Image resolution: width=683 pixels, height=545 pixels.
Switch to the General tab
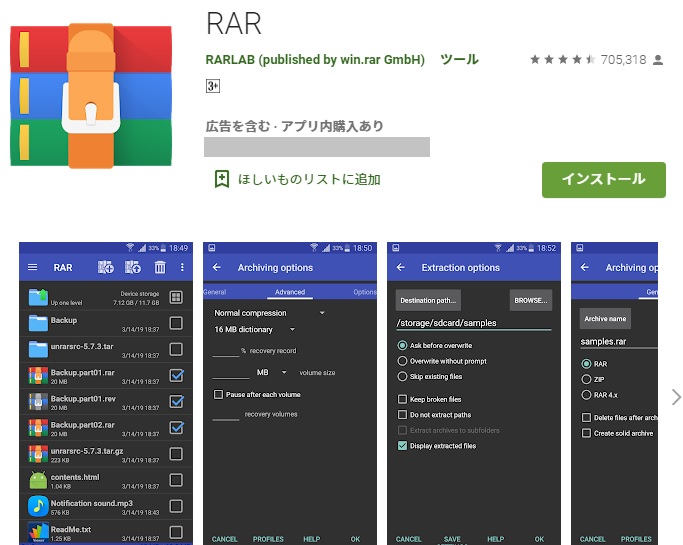click(x=214, y=292)
